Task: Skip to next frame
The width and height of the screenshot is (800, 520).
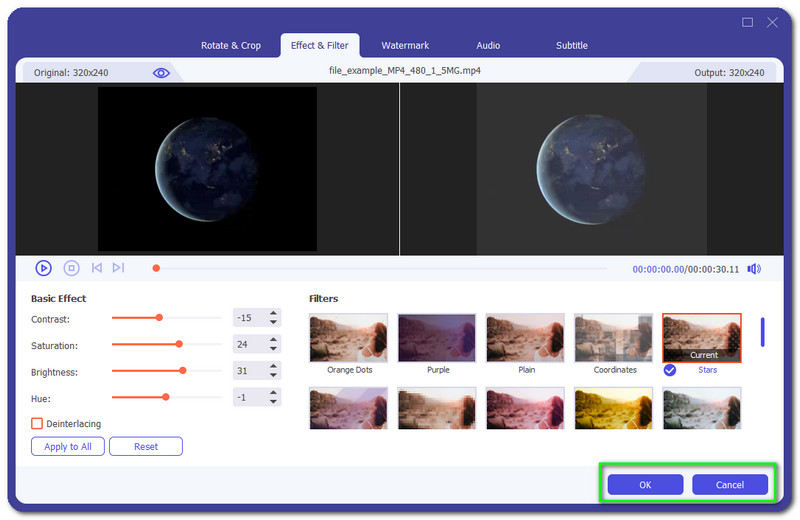Action: [118, 268]
